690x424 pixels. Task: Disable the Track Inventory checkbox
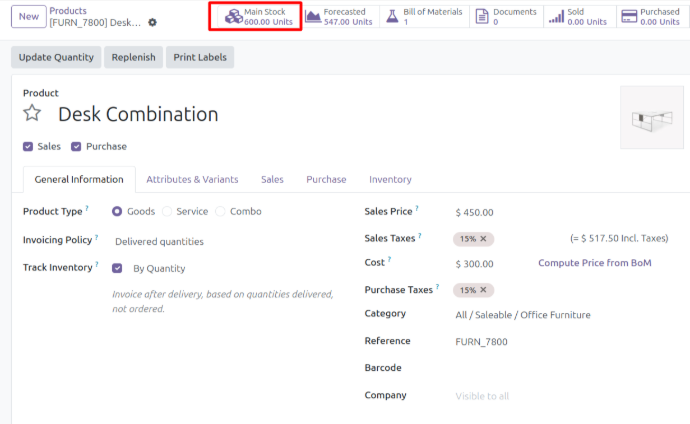(x=117, y=268)
